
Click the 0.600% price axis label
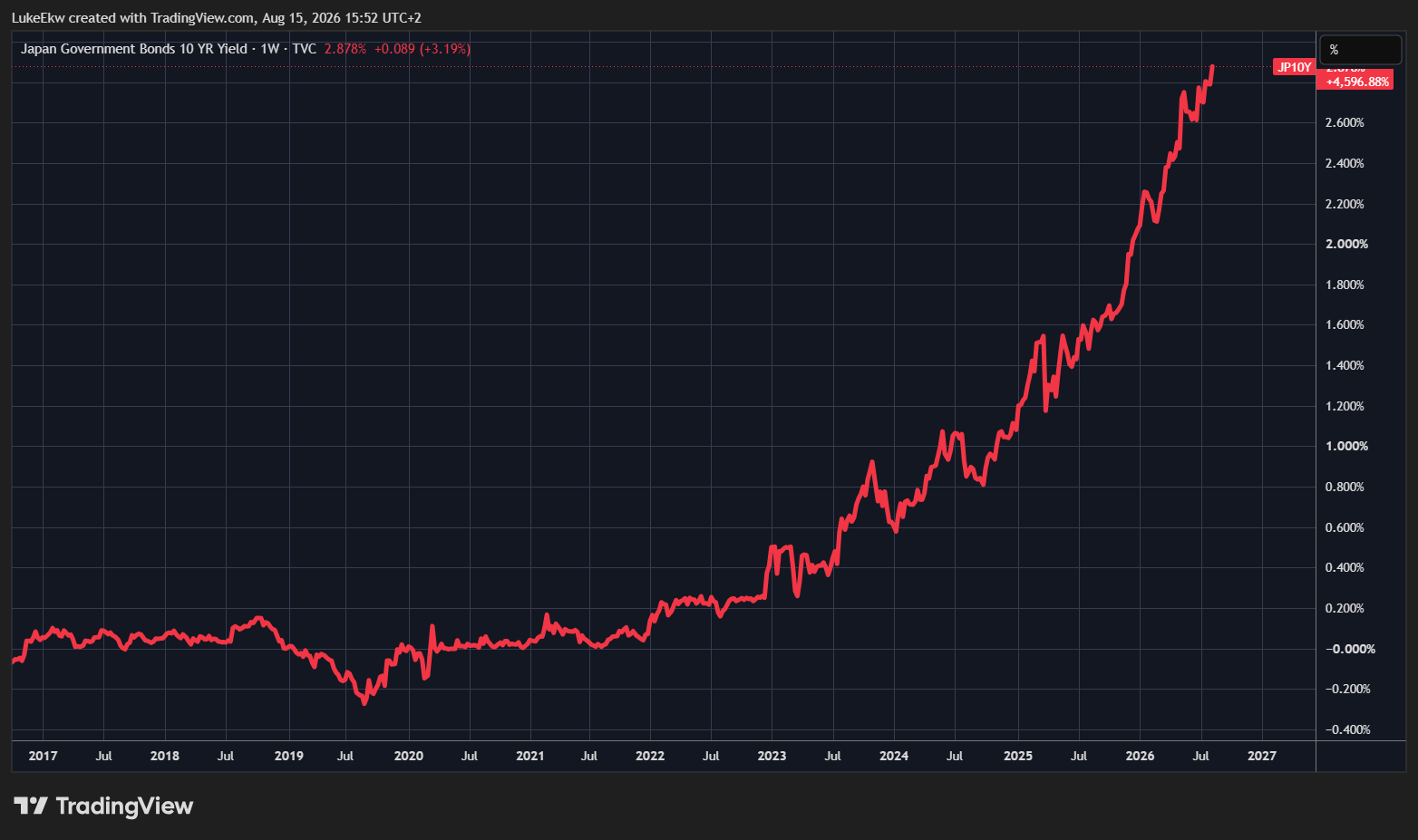click(x=1345, y=527)
